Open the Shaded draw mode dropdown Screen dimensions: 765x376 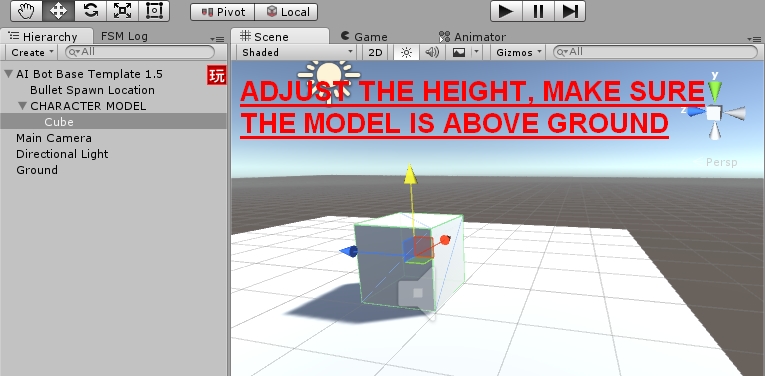coord(297,52)
